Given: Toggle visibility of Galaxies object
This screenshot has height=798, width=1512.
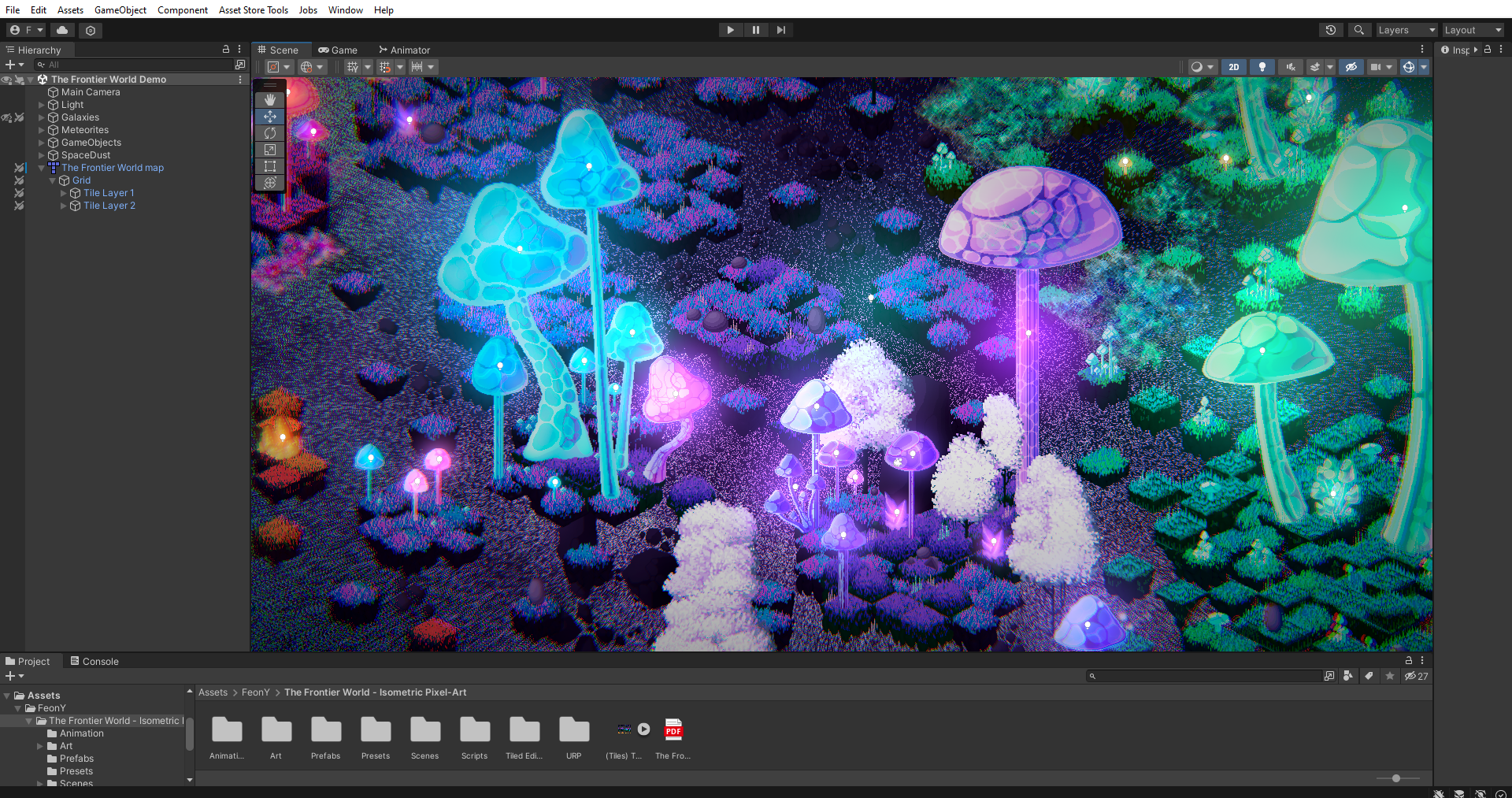Looking at the screenshot, I should (7, 117).
